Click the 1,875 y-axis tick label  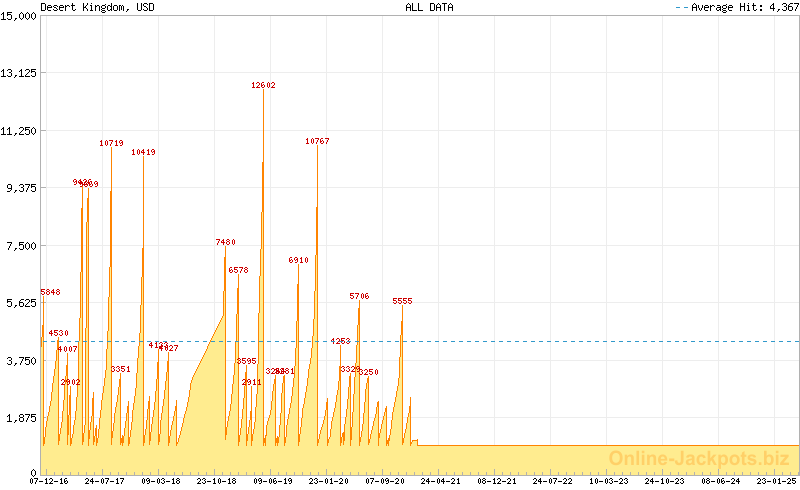[x=22, y=419]
